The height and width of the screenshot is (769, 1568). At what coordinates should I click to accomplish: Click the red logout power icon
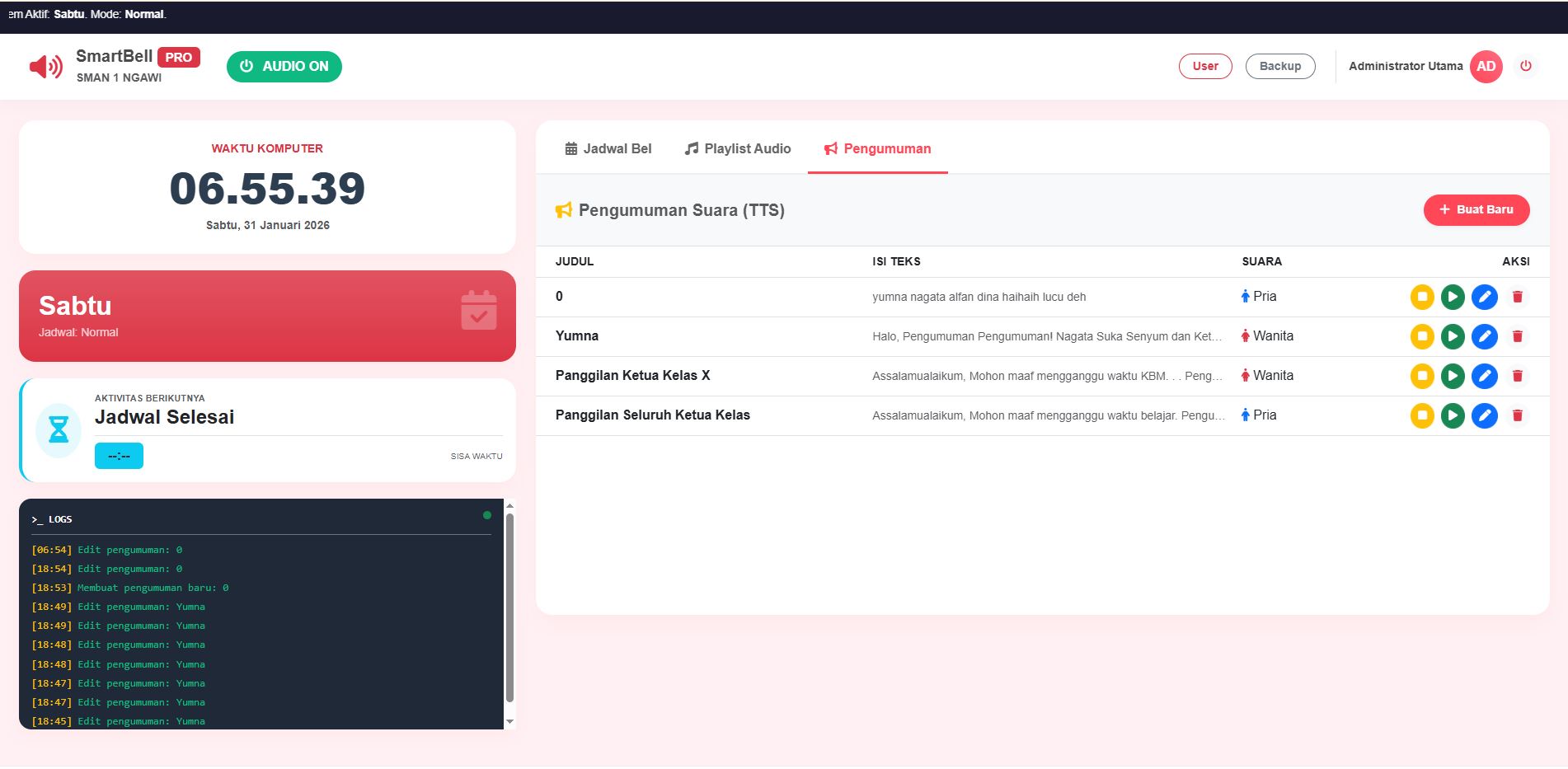(1525, 66)
